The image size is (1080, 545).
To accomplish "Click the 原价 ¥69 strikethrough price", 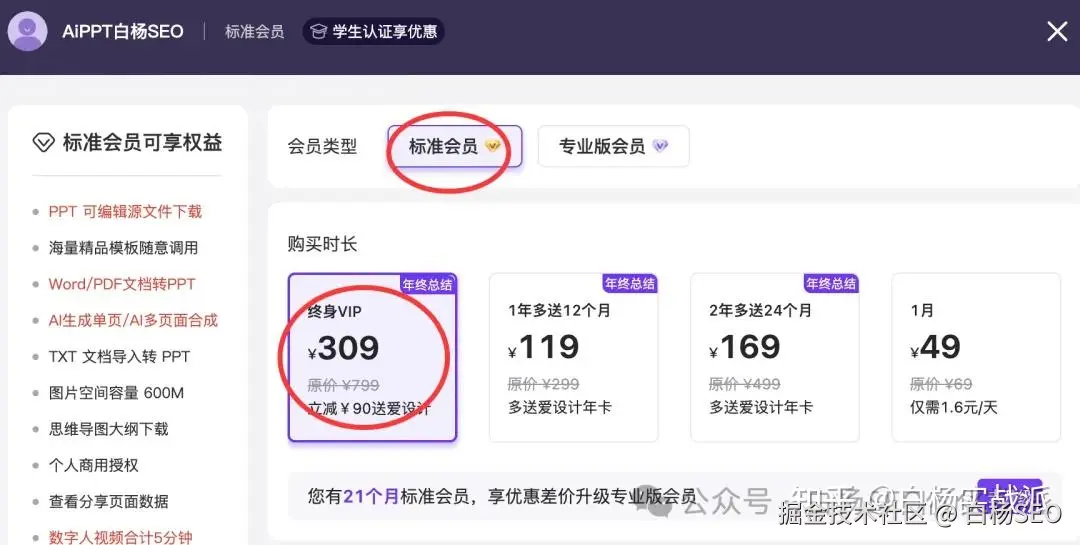I will click(941, 384).
